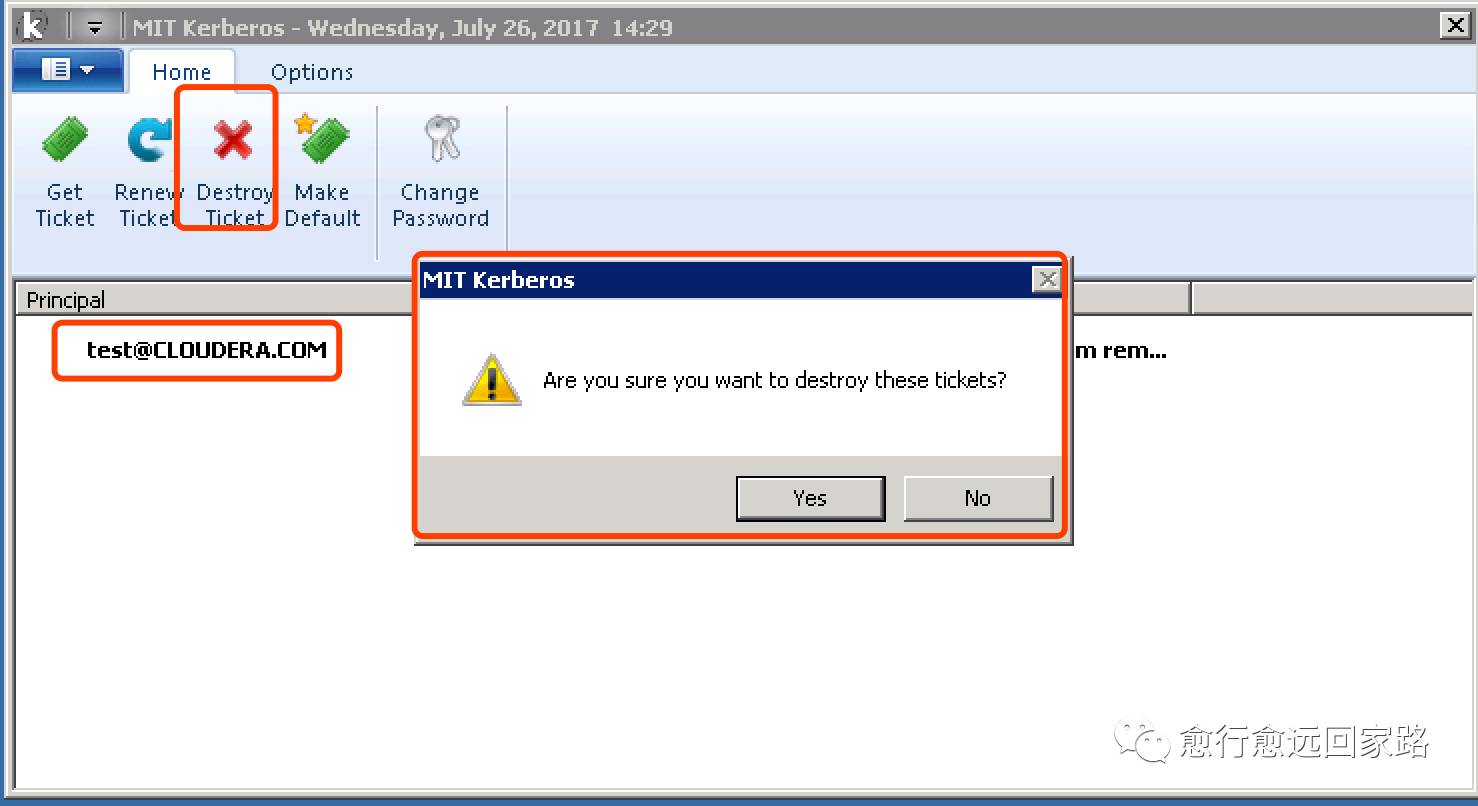
Task: Click the Get Ticket green ticket icon
Action: click(65, 140)
